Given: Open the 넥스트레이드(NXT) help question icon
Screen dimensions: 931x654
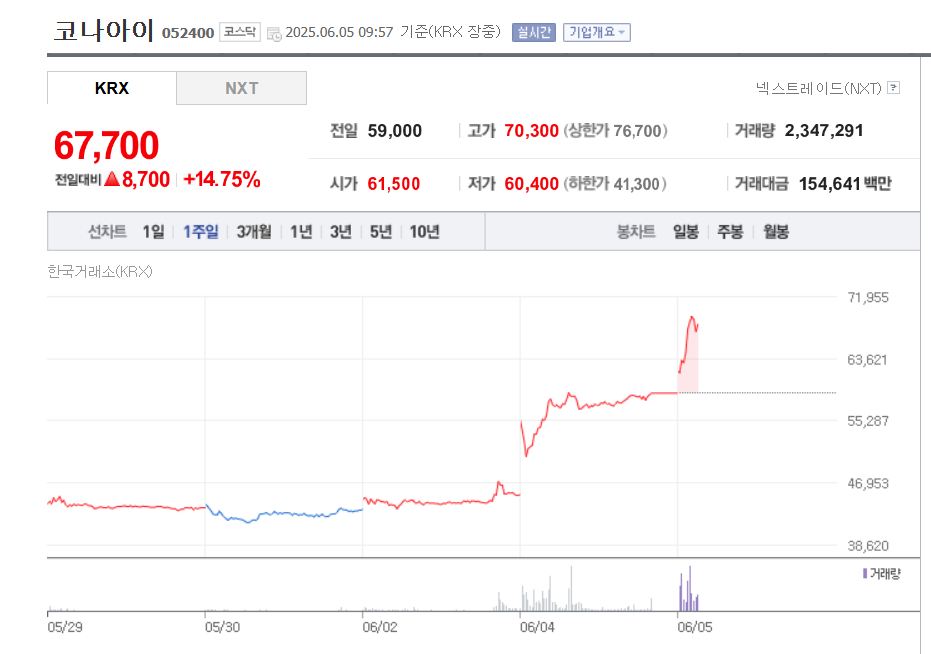Looking at the screenshot, I should click(x=893, y=88).
